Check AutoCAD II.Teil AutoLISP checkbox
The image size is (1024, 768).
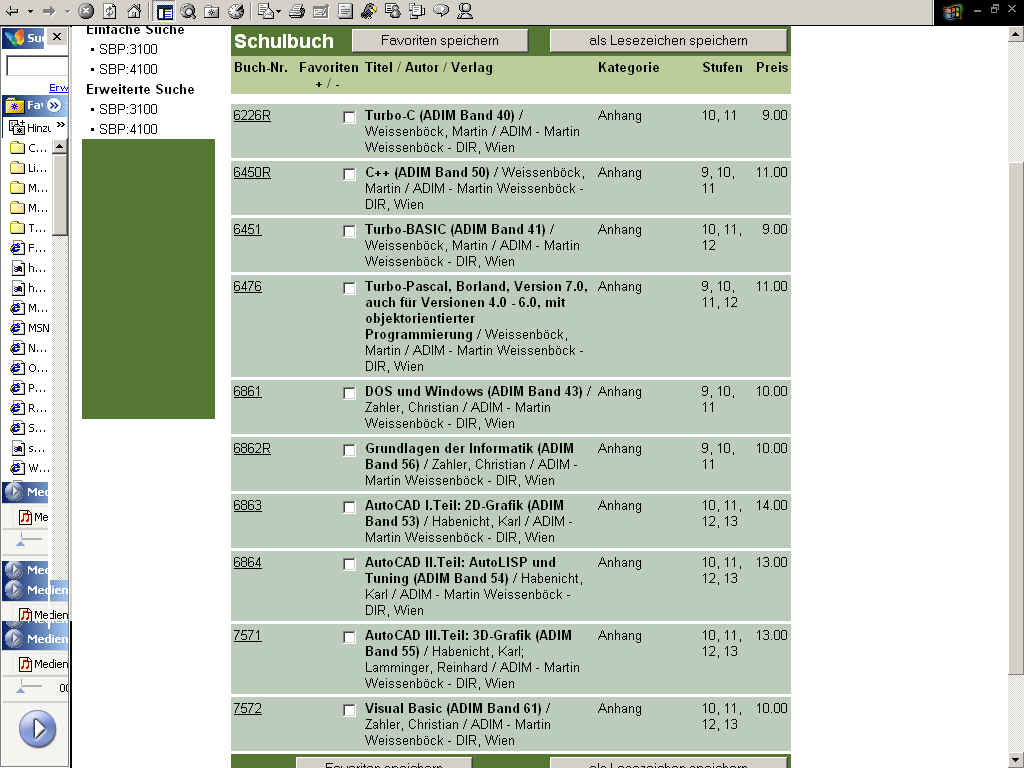[x=349, y=564]
